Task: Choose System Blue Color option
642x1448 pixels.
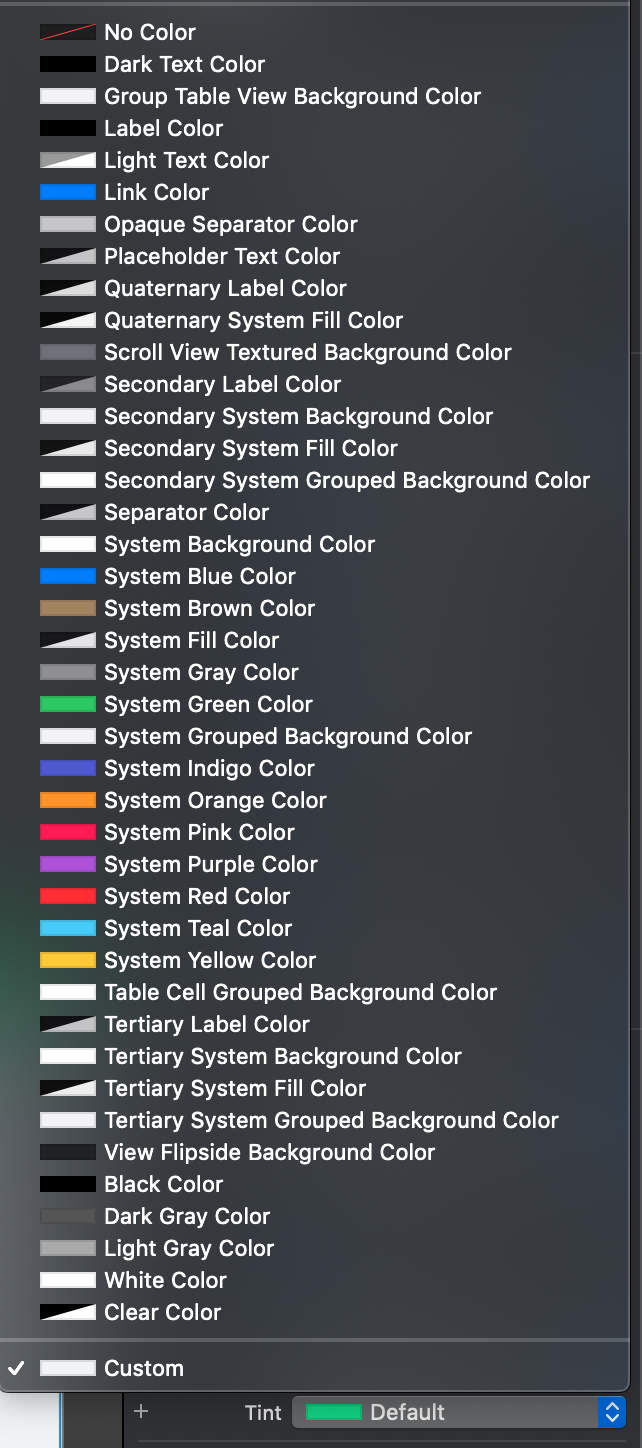Action: pos(199,576)
